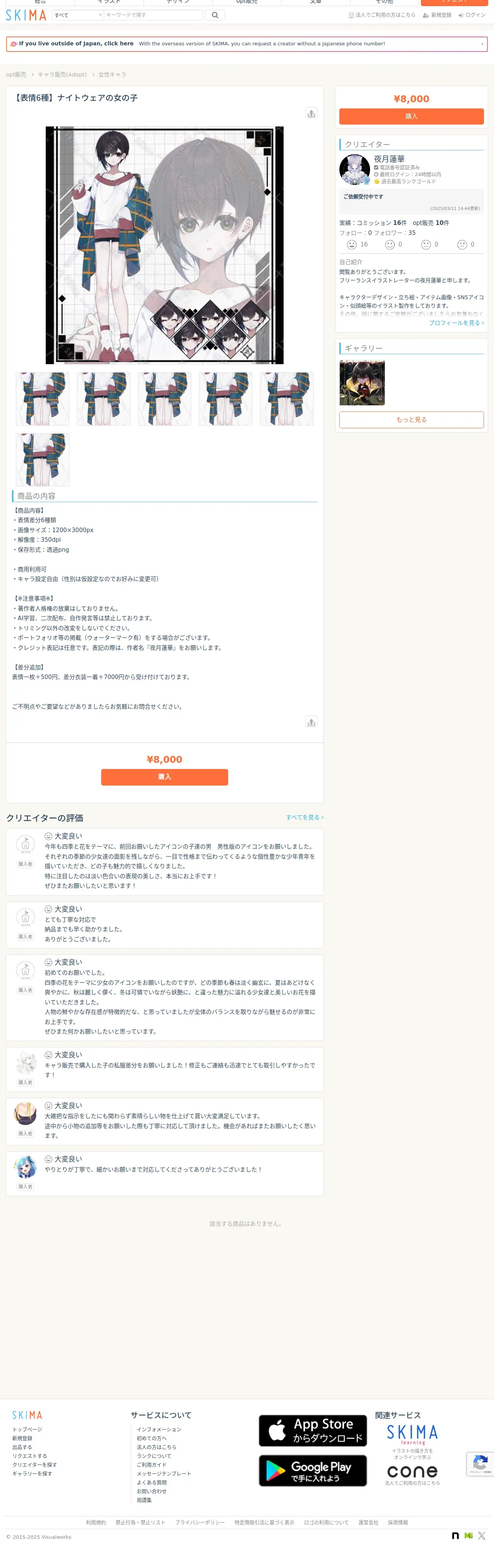Open creator 夜月蓮華's avatar image
This screenshot has width=494, height=1568.
(x=354, y=170)
